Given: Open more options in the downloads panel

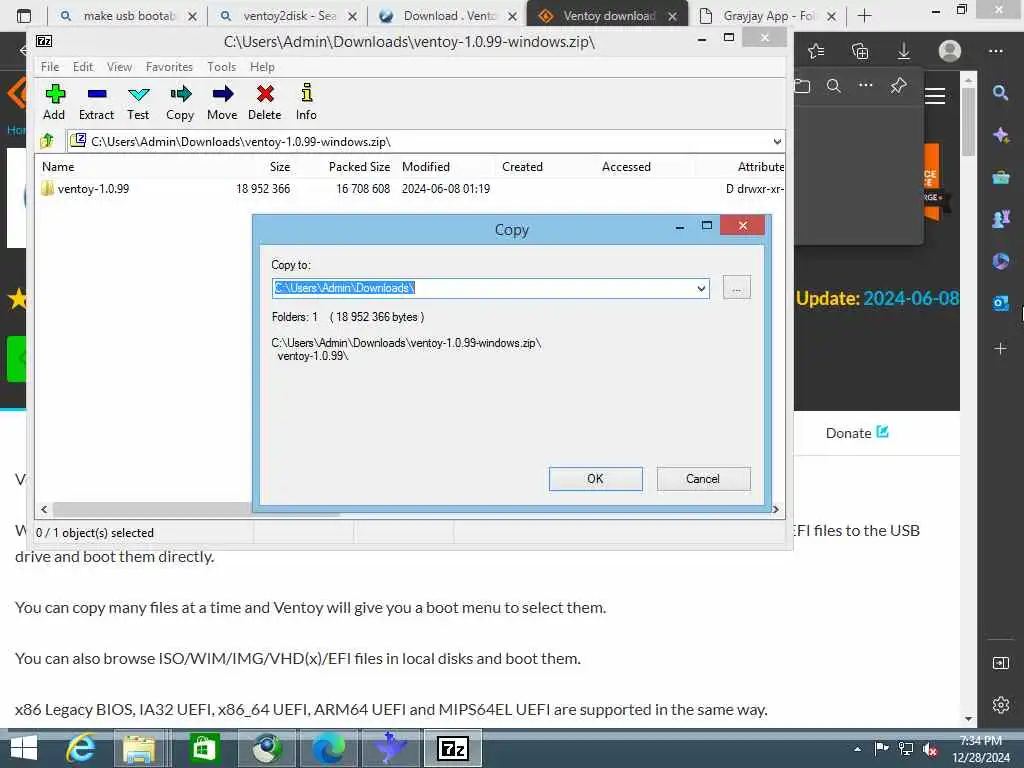Looking at the screenshot, I should pos(865,85).
